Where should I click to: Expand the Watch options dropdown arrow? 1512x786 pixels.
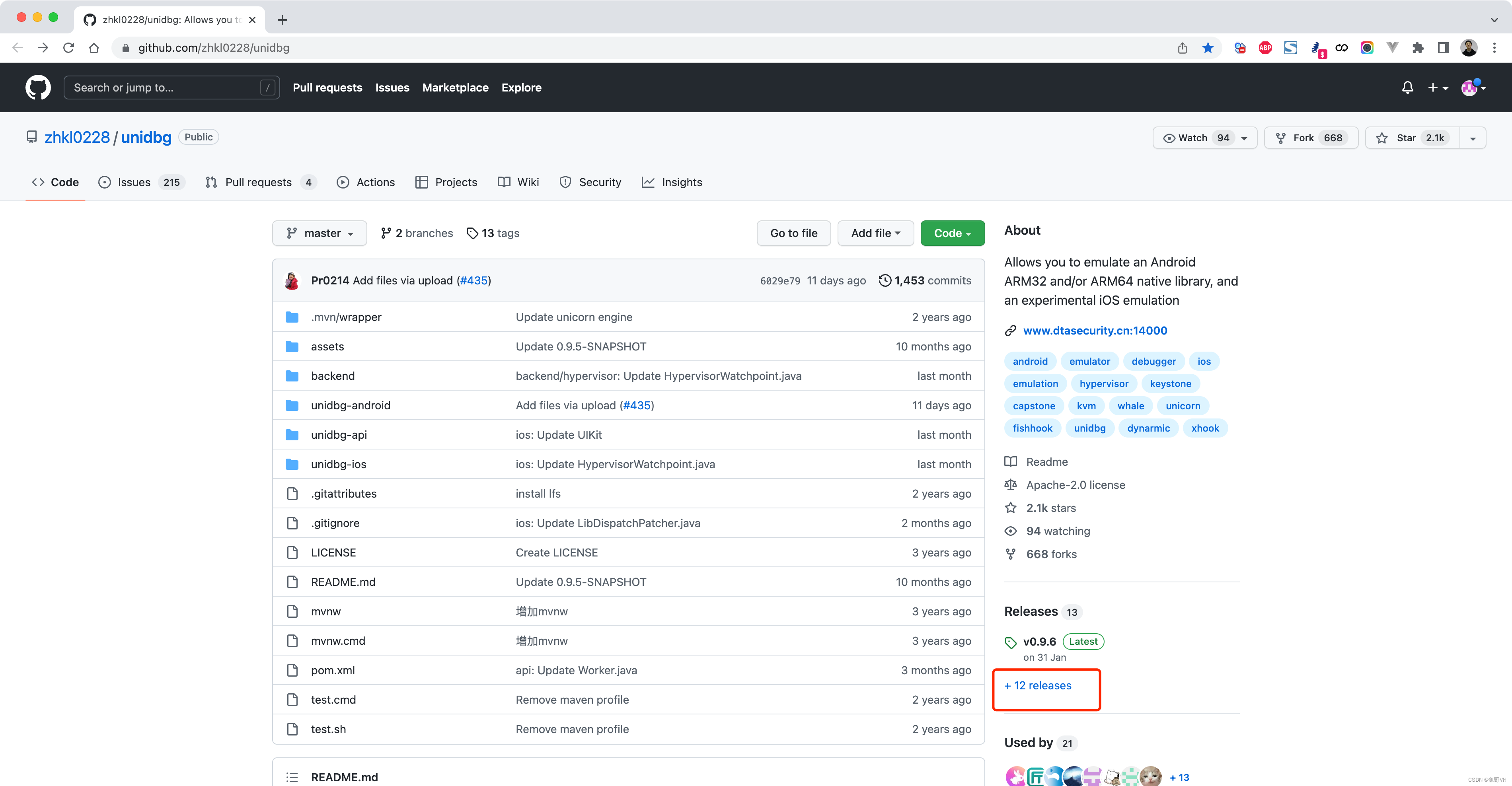pyautogui.click(x=1244, y=138)
